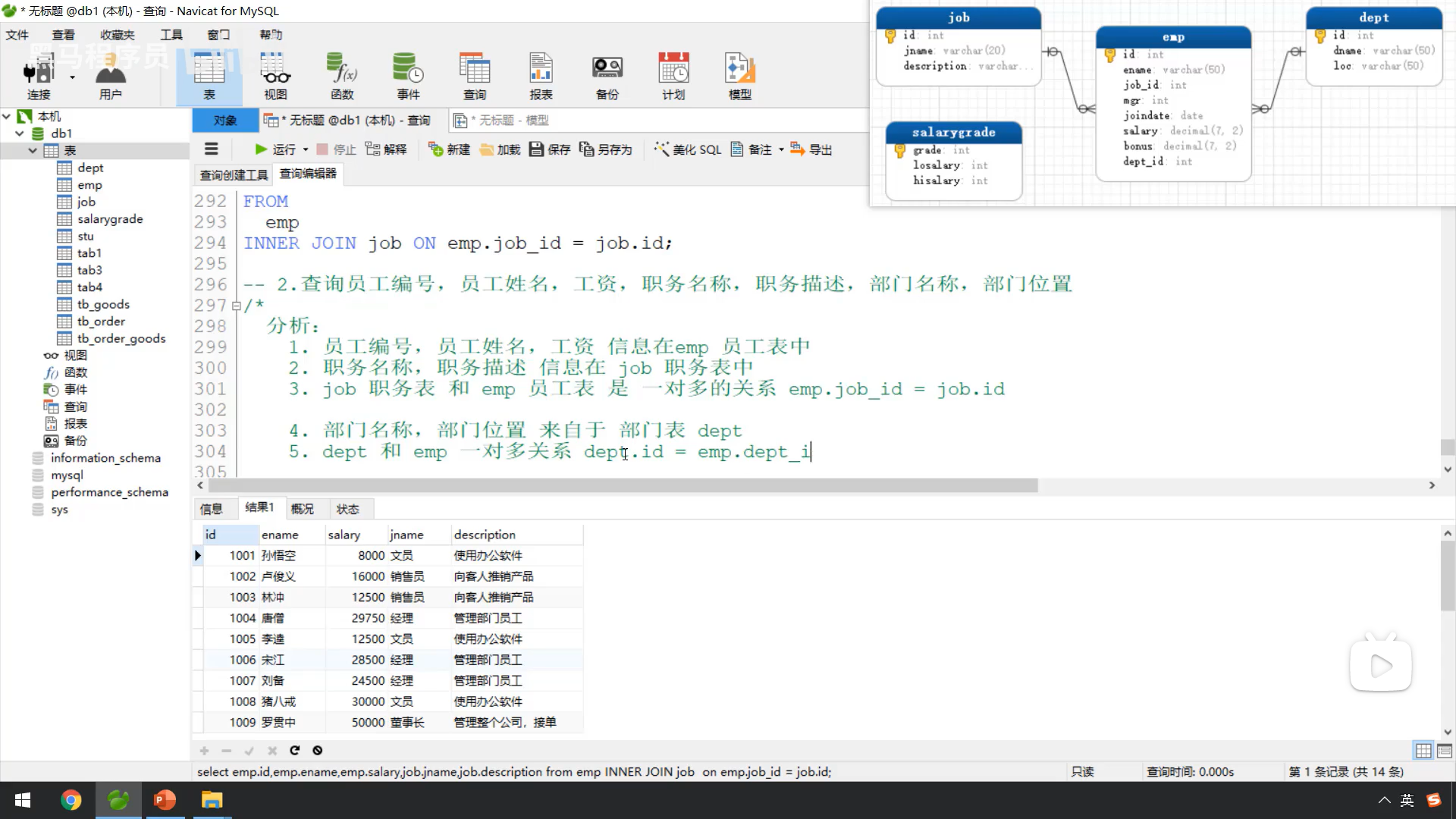Image resolution: width=1456 pixels, height=819 pixels.
Task: Click refresh icon below result grid
Action: tap(294, 750)
